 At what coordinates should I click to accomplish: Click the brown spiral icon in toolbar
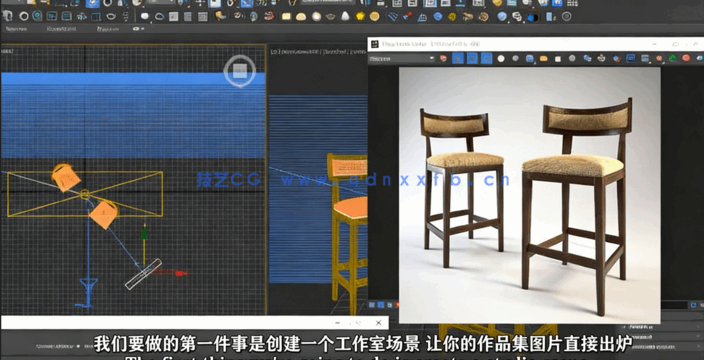click(x=483, y=17)
